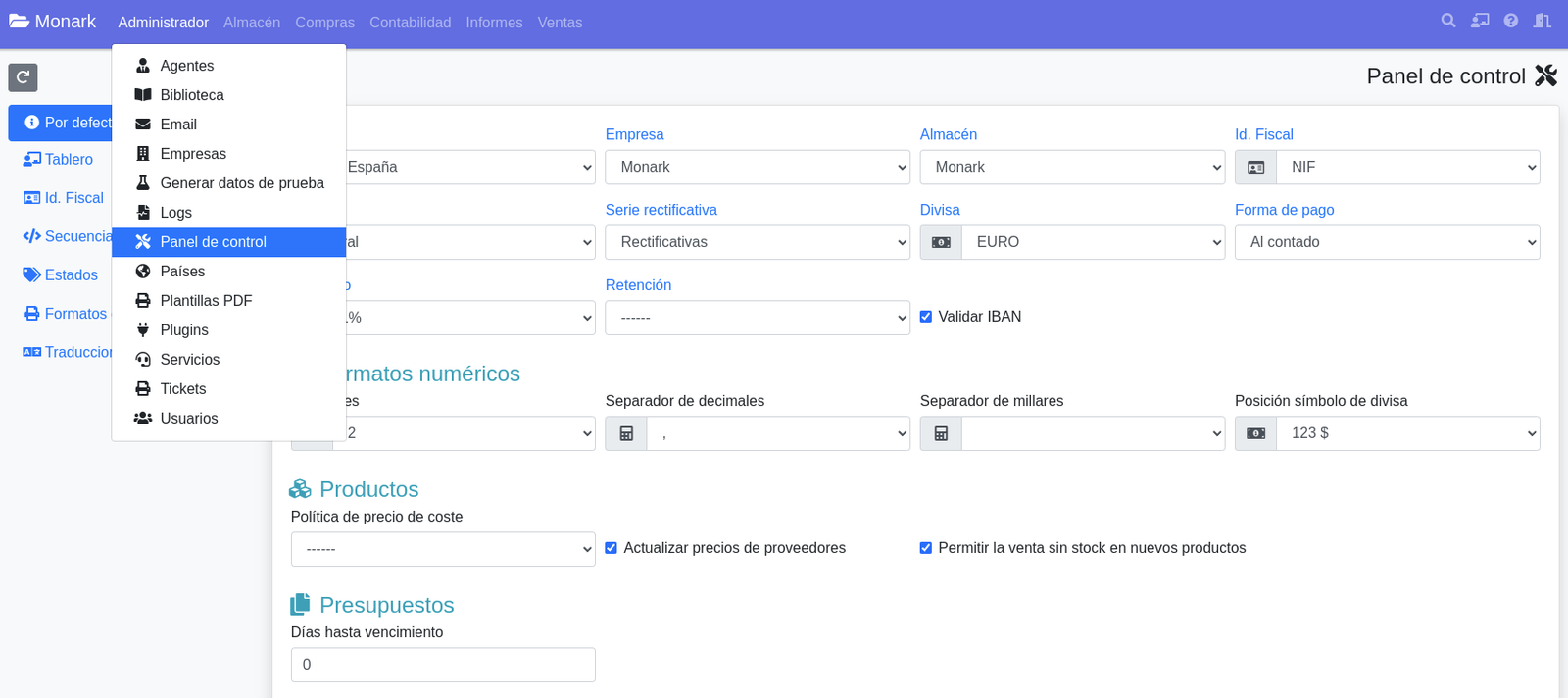This screenshot has height=698, width=1568.
Task: Open the Separador de millares dropdown
Action: tap(1093, 433)
